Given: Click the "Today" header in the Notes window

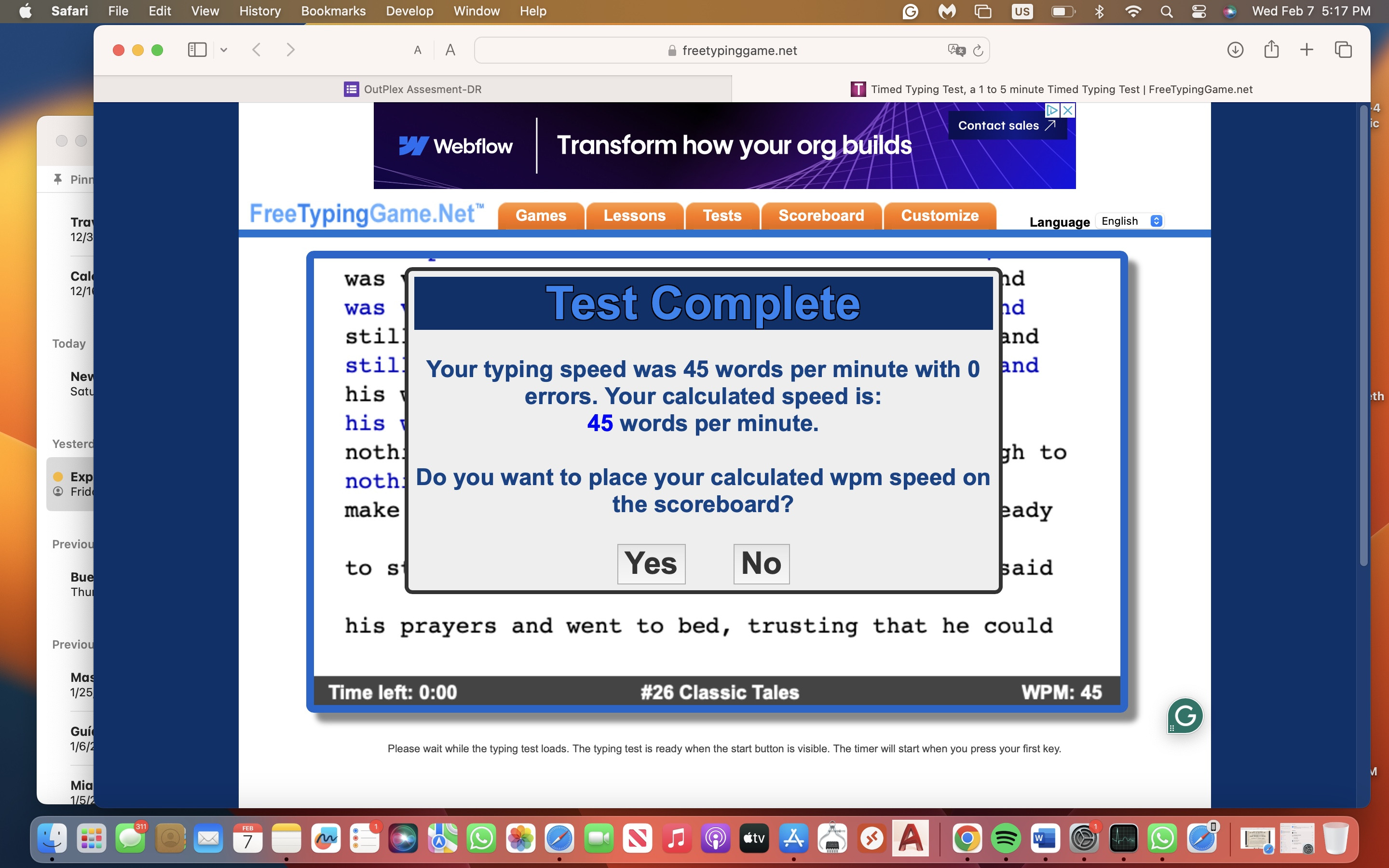Looking at the screenshot, I should (69, 343).
